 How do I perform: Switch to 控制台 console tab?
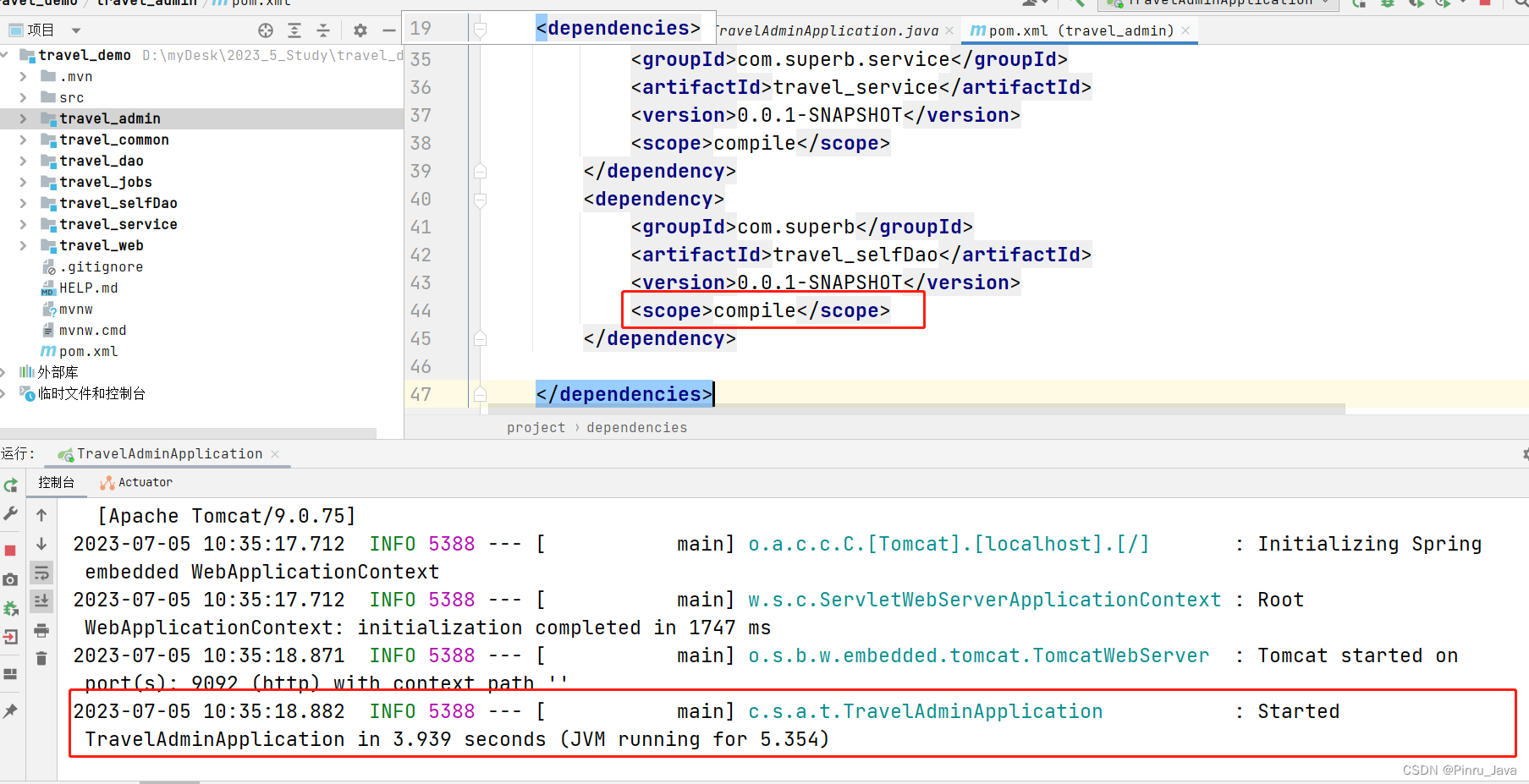point(56,482)
